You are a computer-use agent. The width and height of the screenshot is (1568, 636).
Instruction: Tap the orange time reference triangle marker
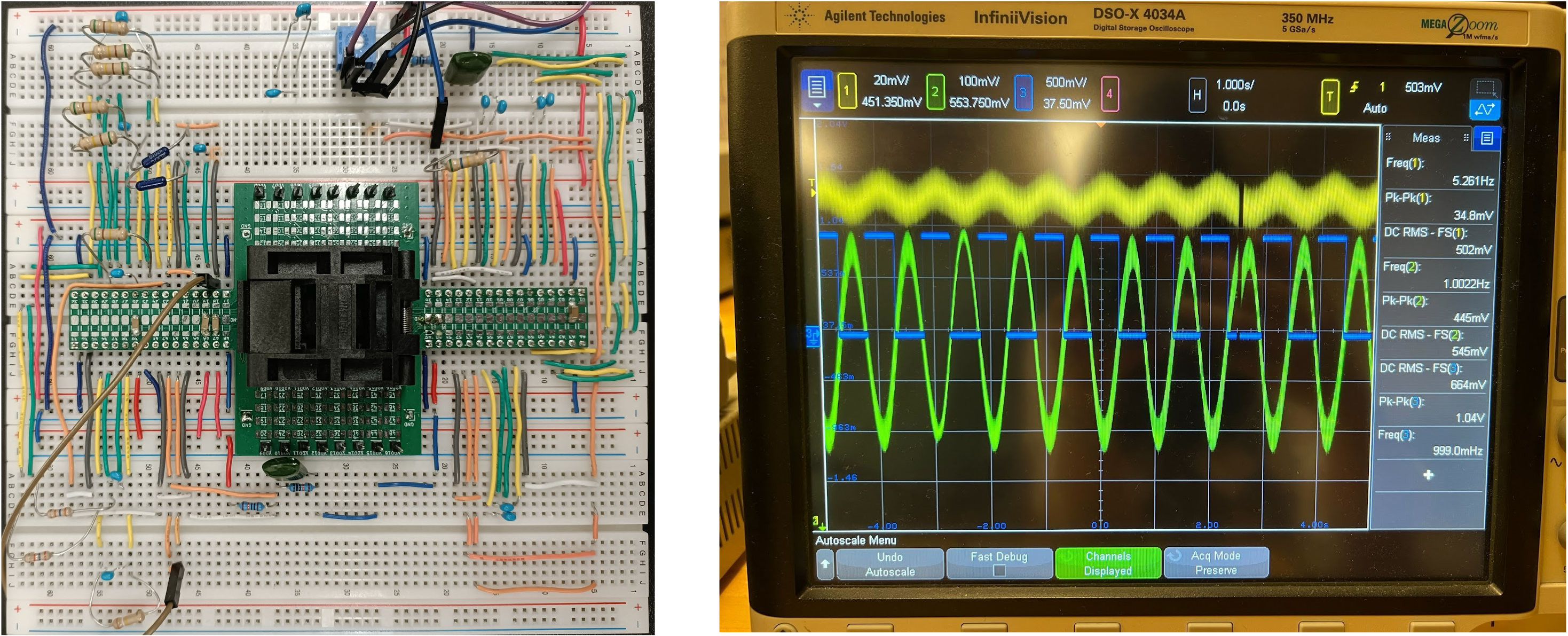(x=1100, y=125)
